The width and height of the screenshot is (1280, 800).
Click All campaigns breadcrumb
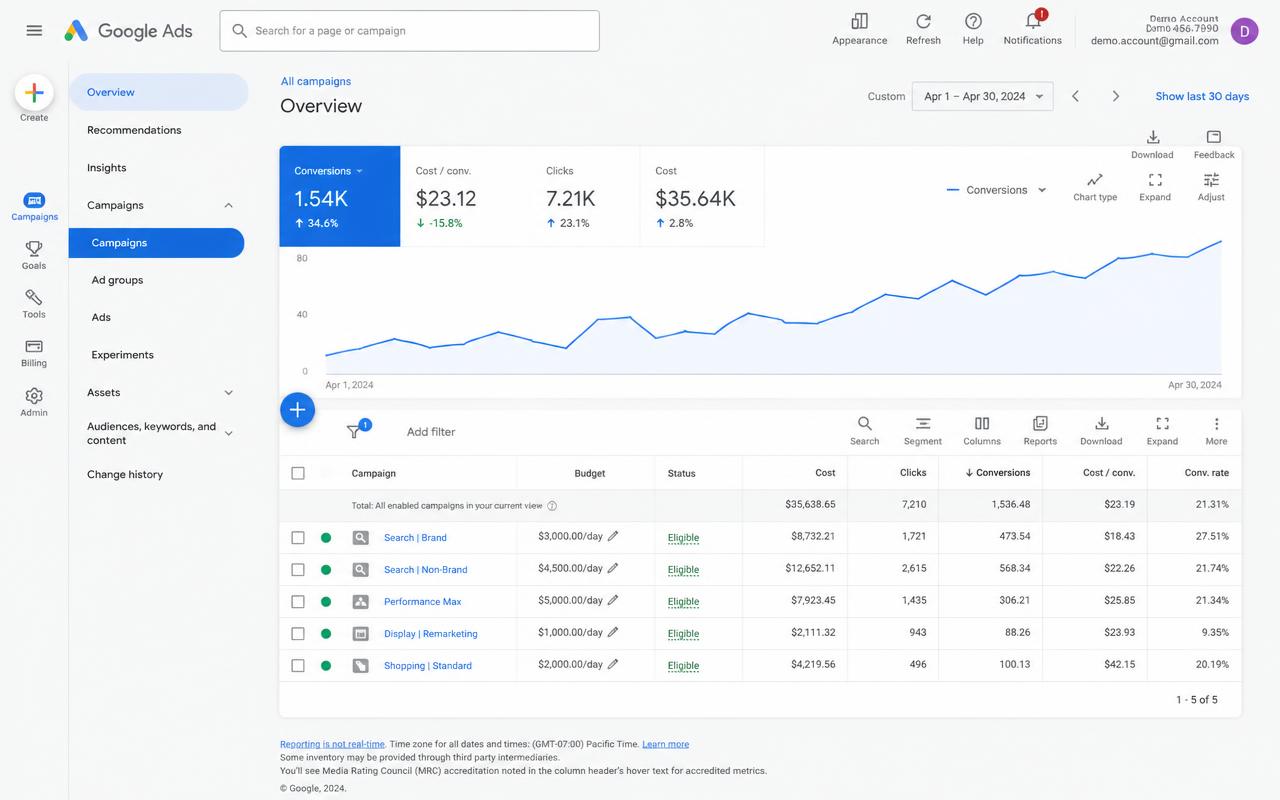coord(316,82)
